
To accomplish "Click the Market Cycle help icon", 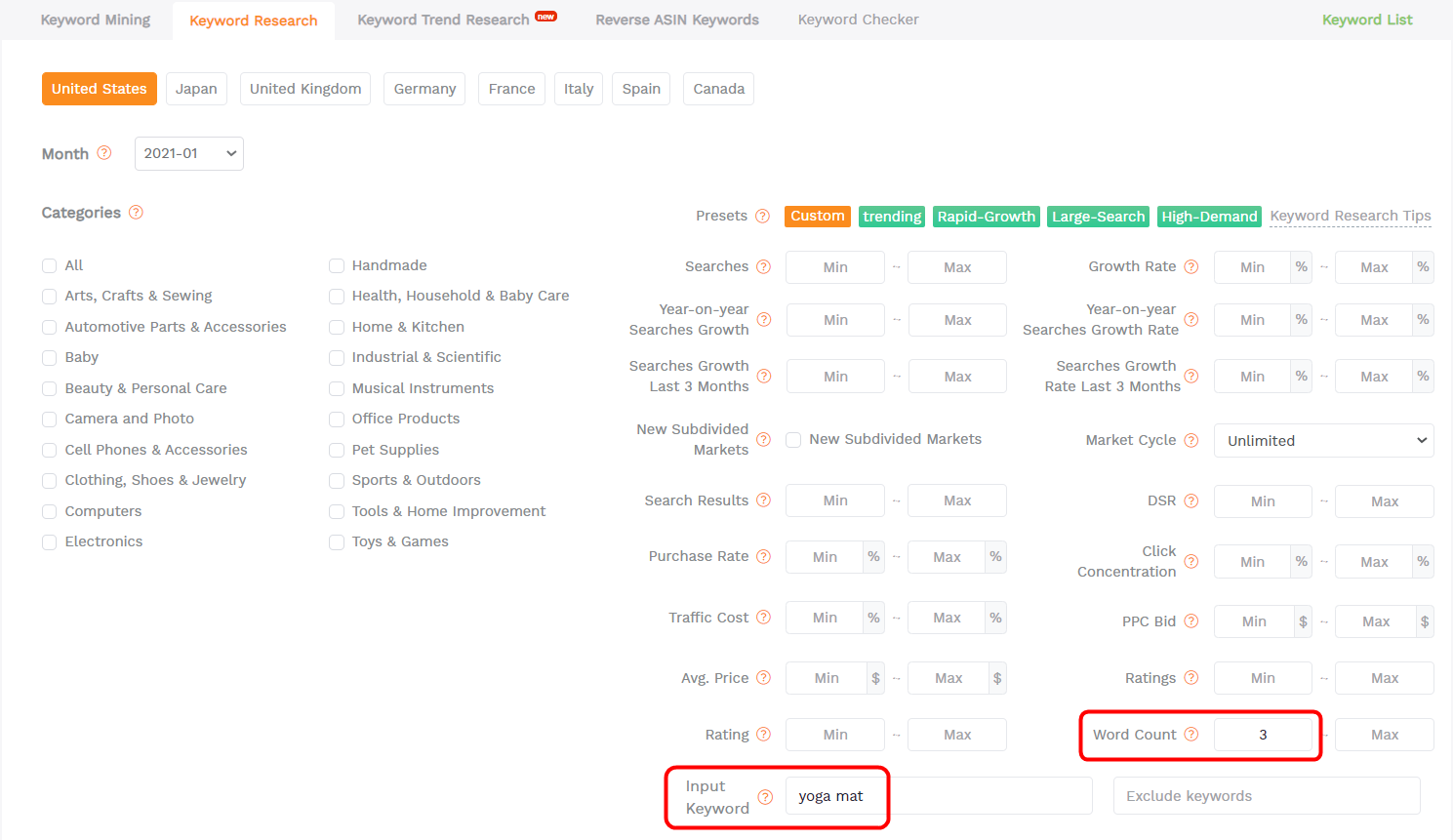I will point(1191,441).
